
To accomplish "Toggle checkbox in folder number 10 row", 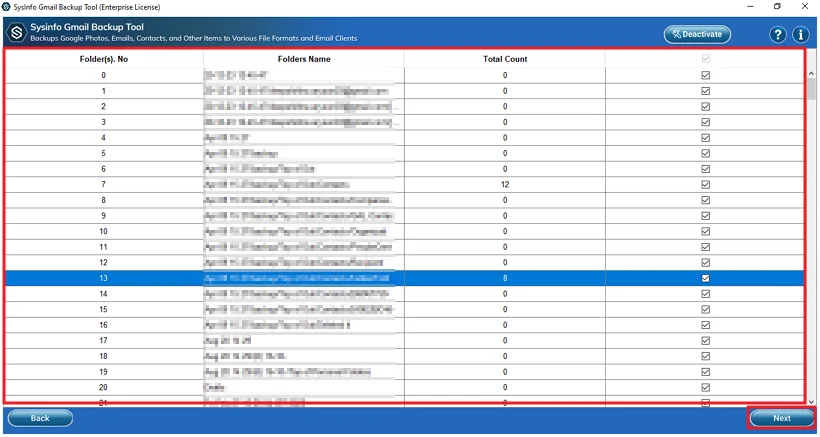I will 705,231.
